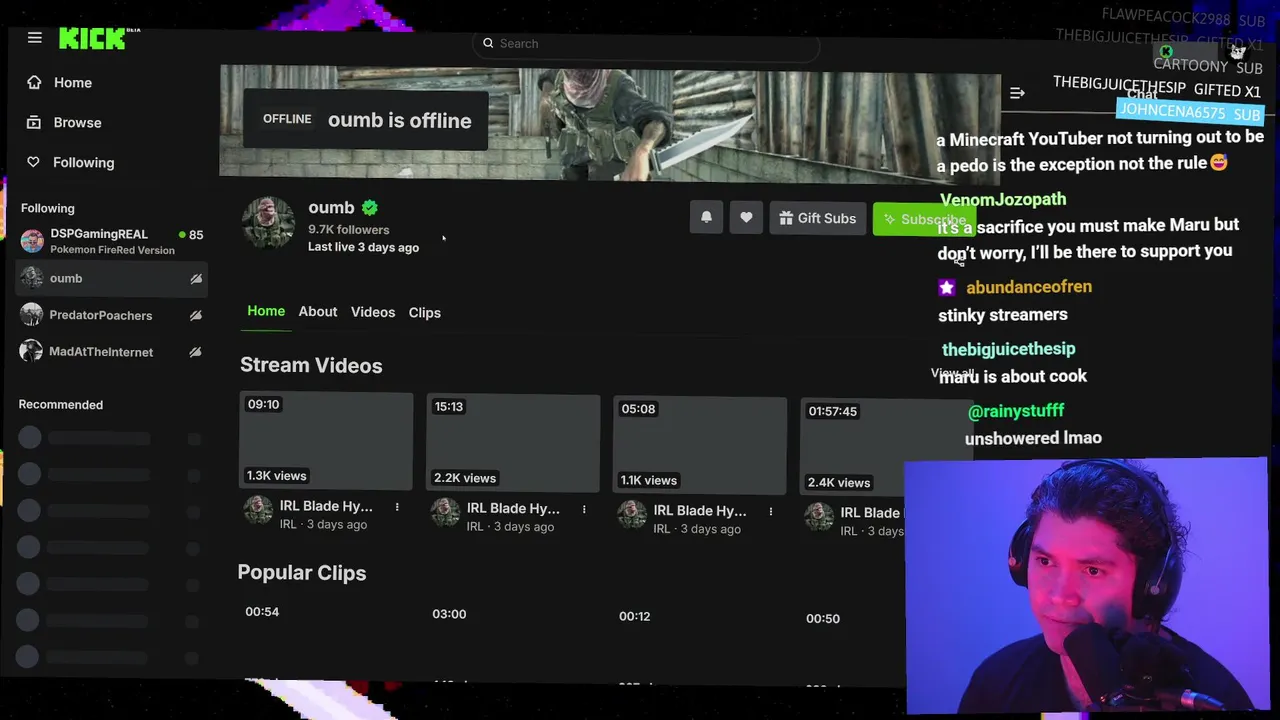Click offline icon next to MadAtTheInternet
This screenshot has height=720, width=1280.
pyautogui.click(x=196, y=352)
